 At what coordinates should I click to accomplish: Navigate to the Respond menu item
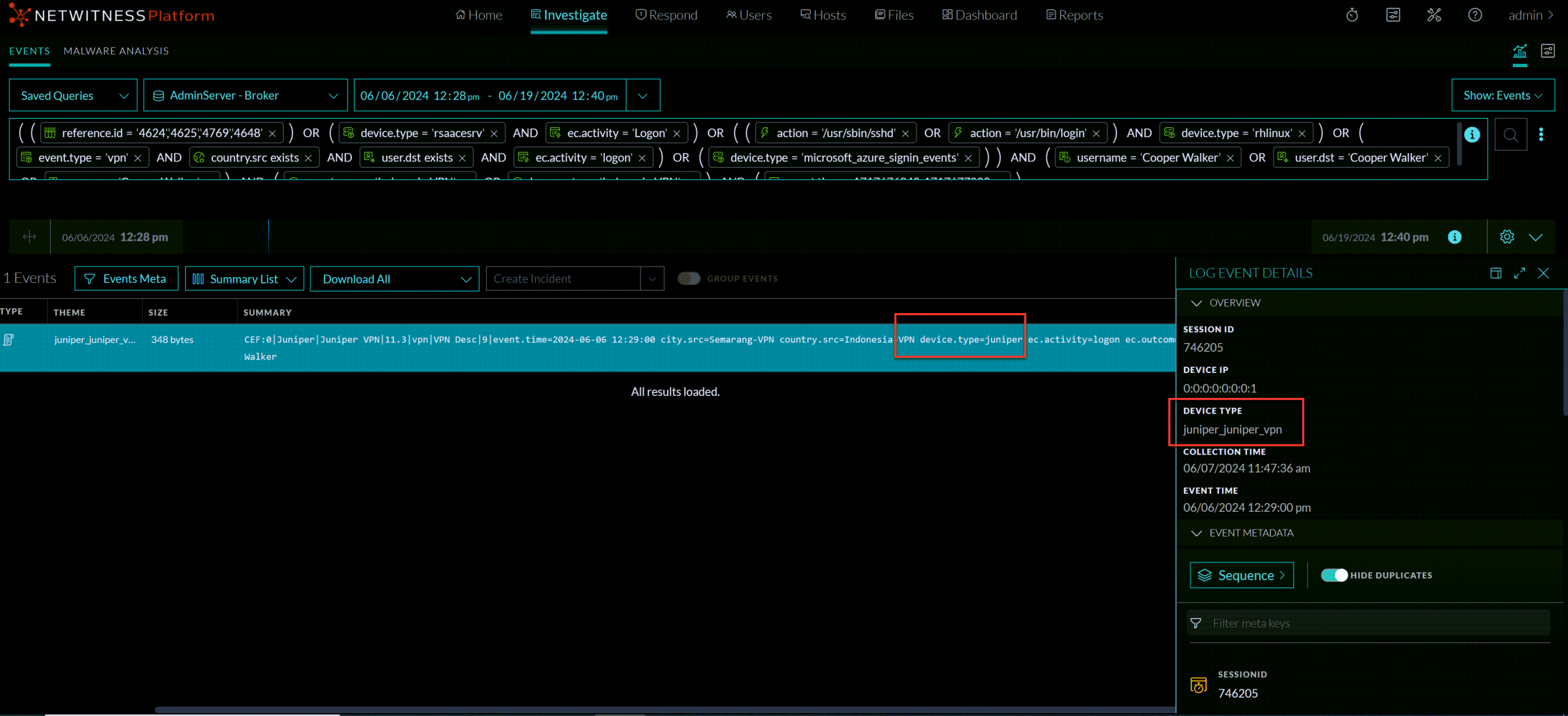(x=666, y=14)
